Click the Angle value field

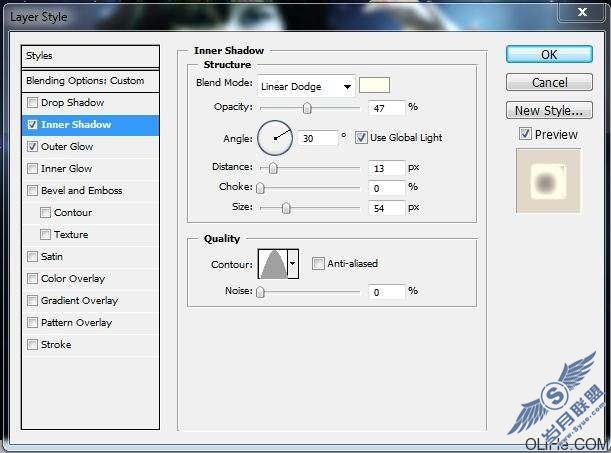pos(318,138)
